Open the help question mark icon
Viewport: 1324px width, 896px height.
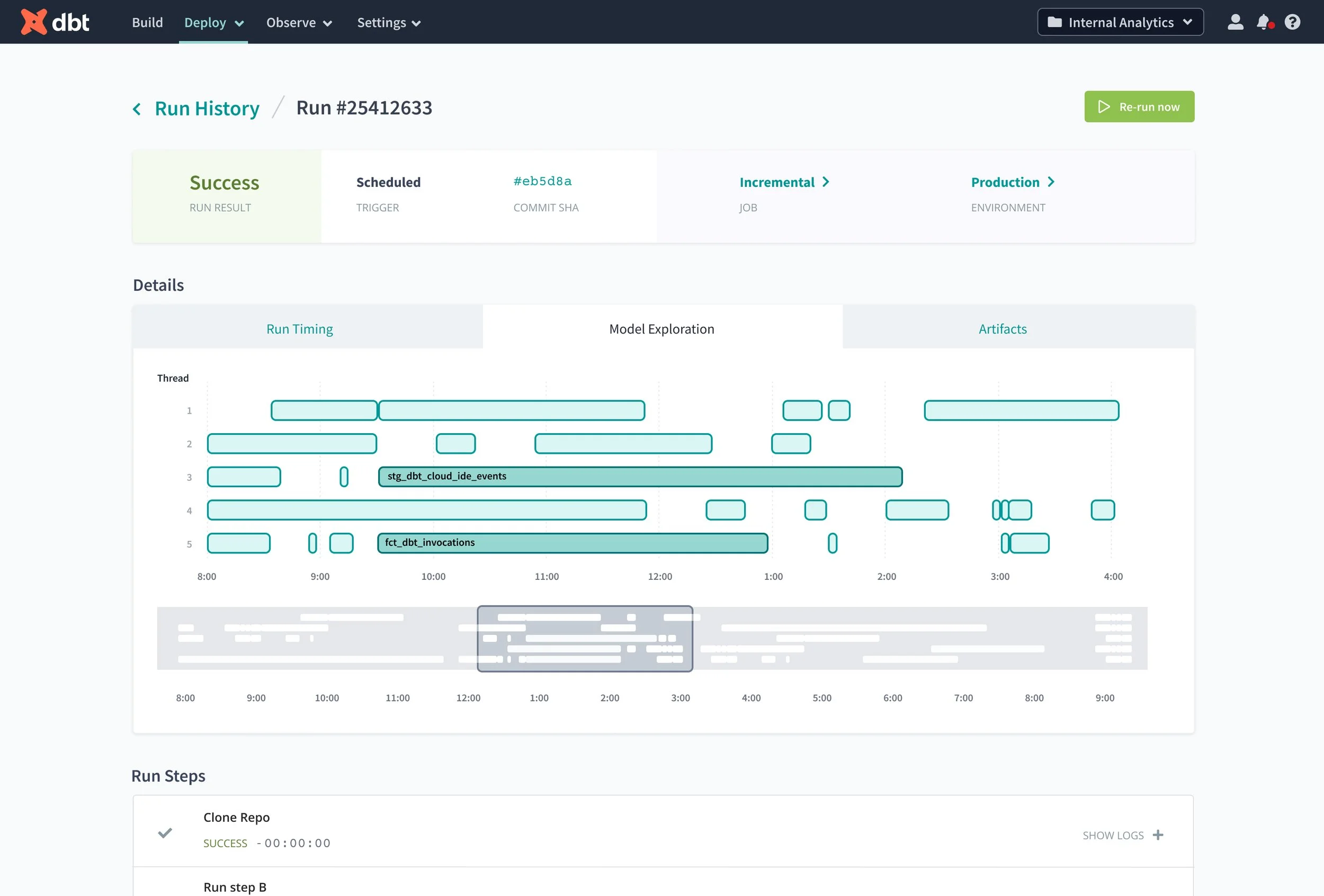click(1292, 22)
